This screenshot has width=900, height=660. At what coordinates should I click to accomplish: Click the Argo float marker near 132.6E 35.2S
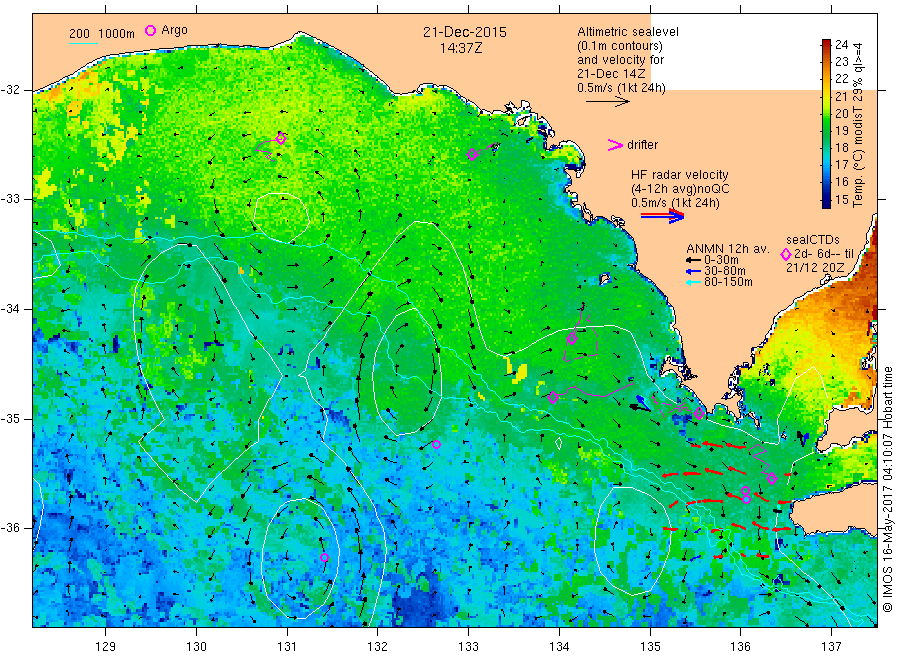click(x=436, y=444)
